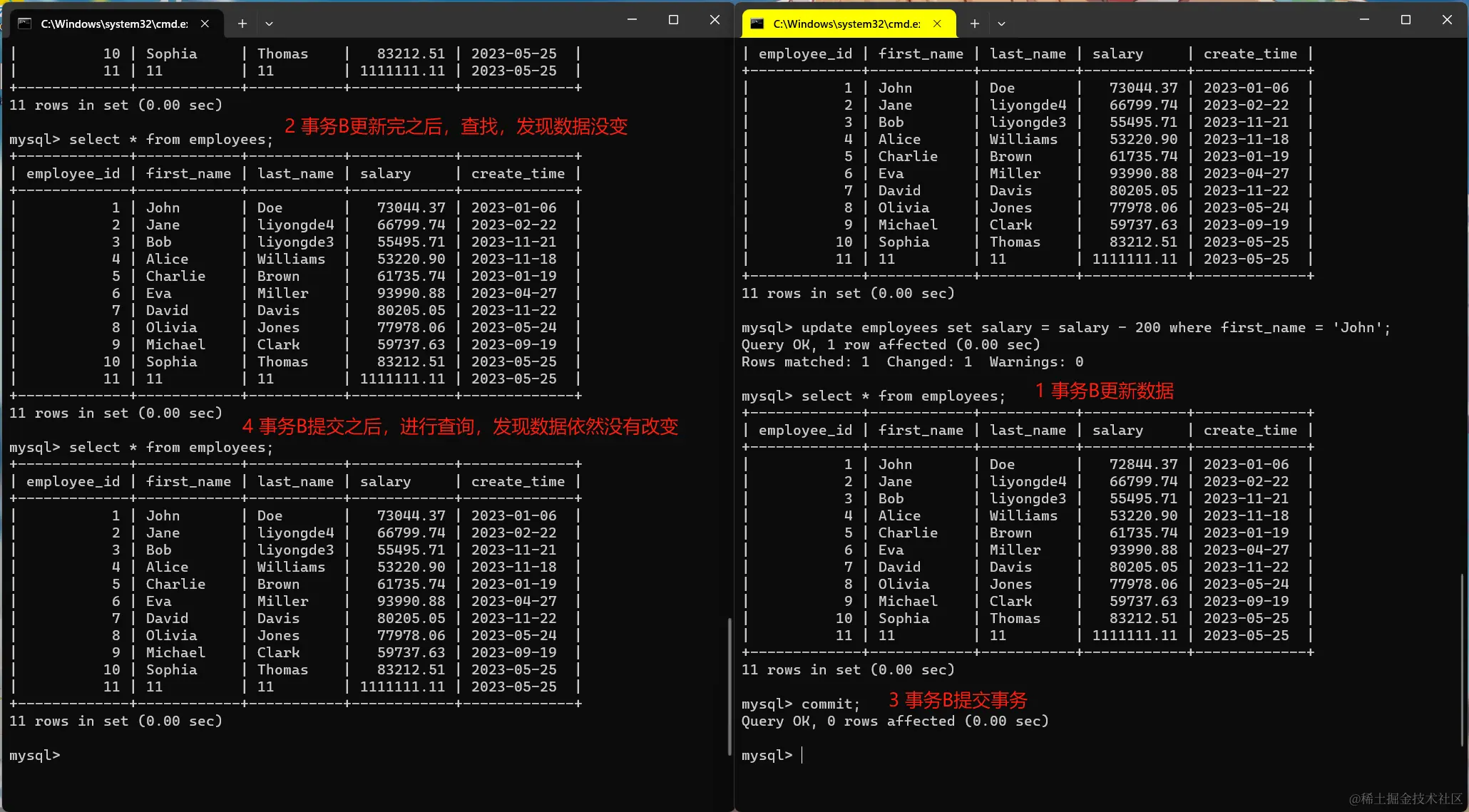Click 'liyongde3' in right lower table

(1028, 498)
